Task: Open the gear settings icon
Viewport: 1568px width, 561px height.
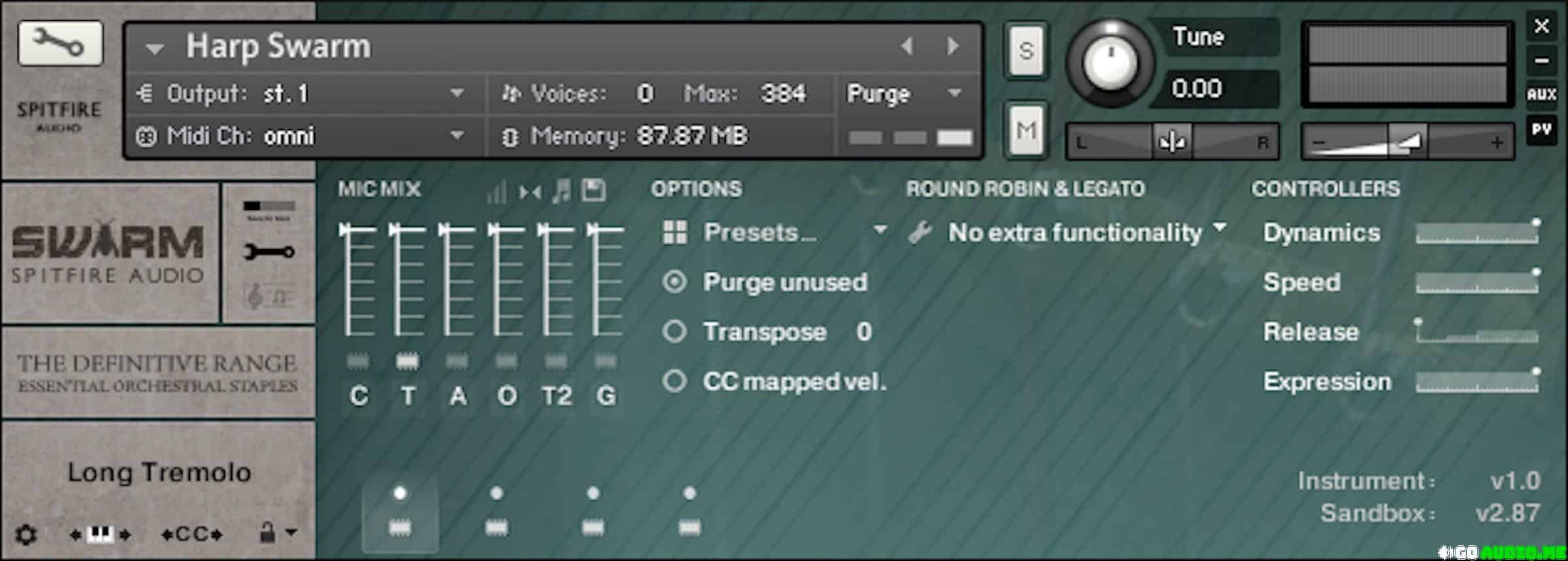Action: pyautogui.click(x=26, y=534)
